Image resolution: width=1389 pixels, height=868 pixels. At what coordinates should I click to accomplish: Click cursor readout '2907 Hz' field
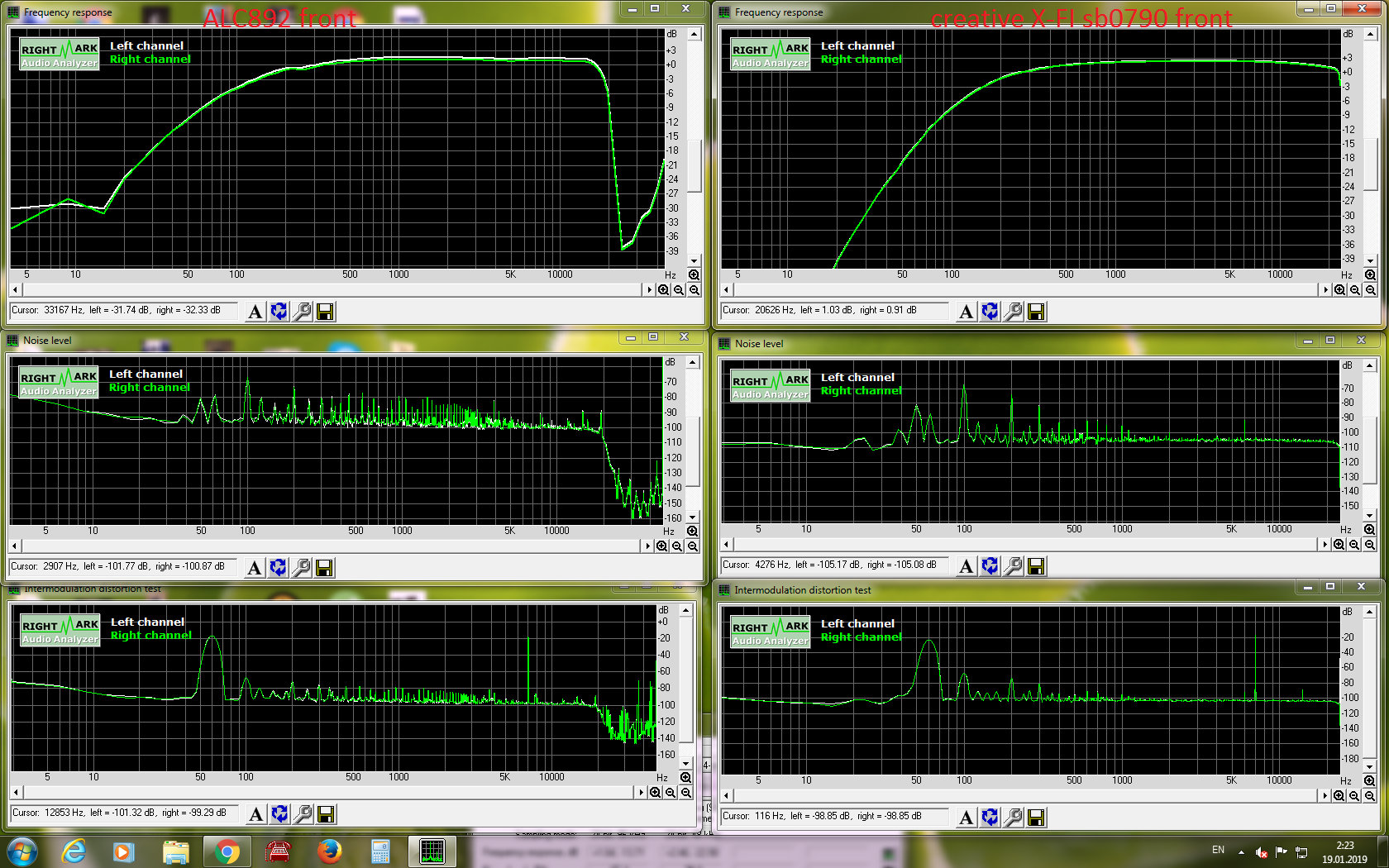pos(124,567)
